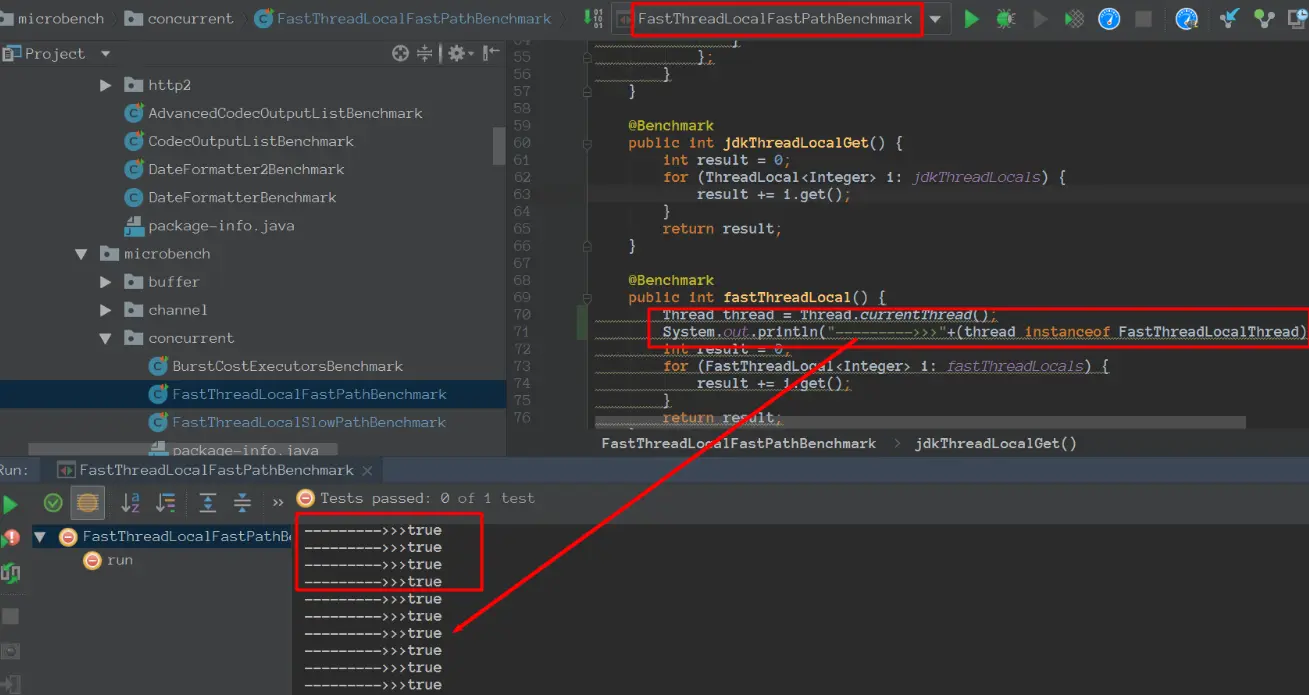The width and height of the screenshot is (1309, 695).
Task: Open the run configuration dropdown arrow
Action: 935,19
